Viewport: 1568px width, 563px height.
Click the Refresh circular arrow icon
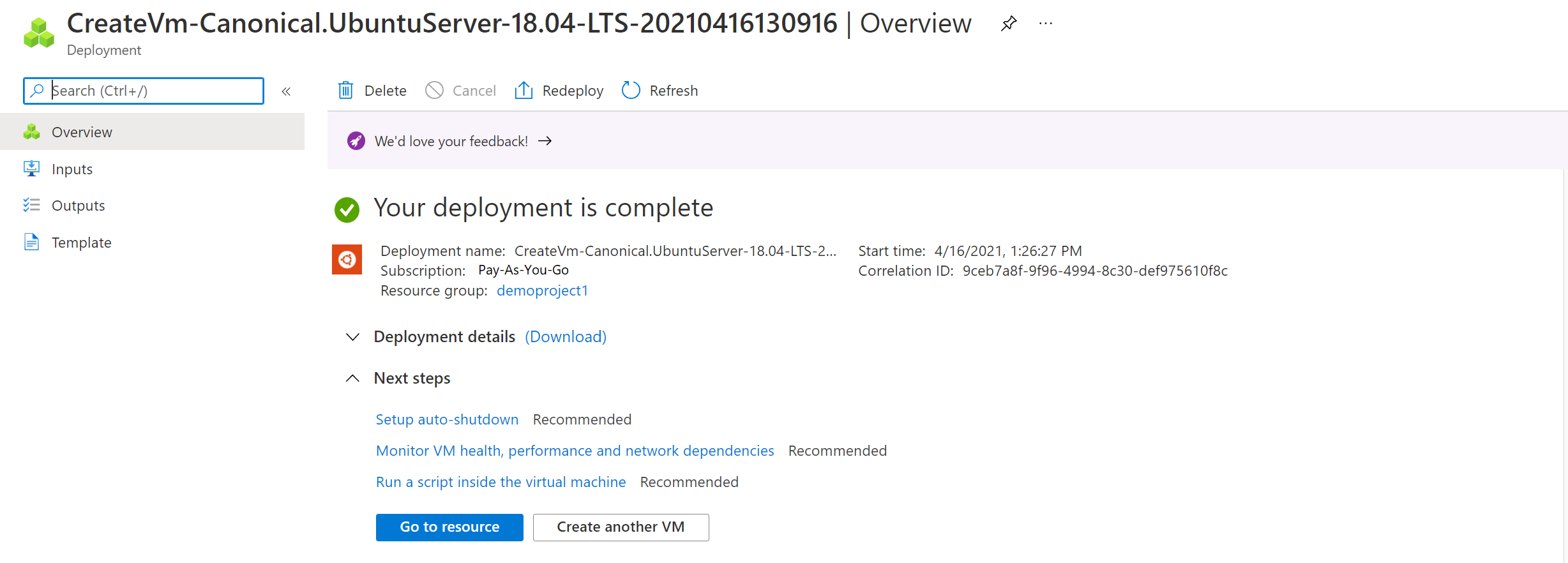click(x=631, y=90)
